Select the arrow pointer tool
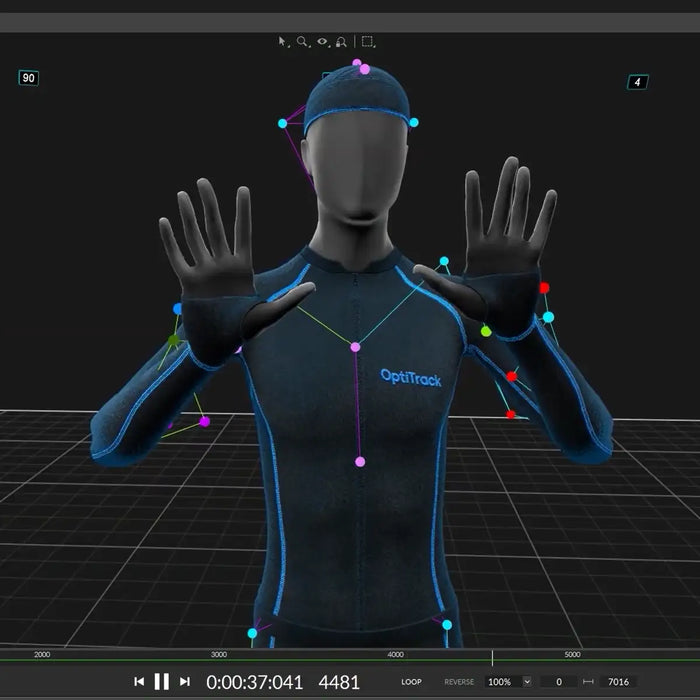Screen dimensions: 700x700 283,42
